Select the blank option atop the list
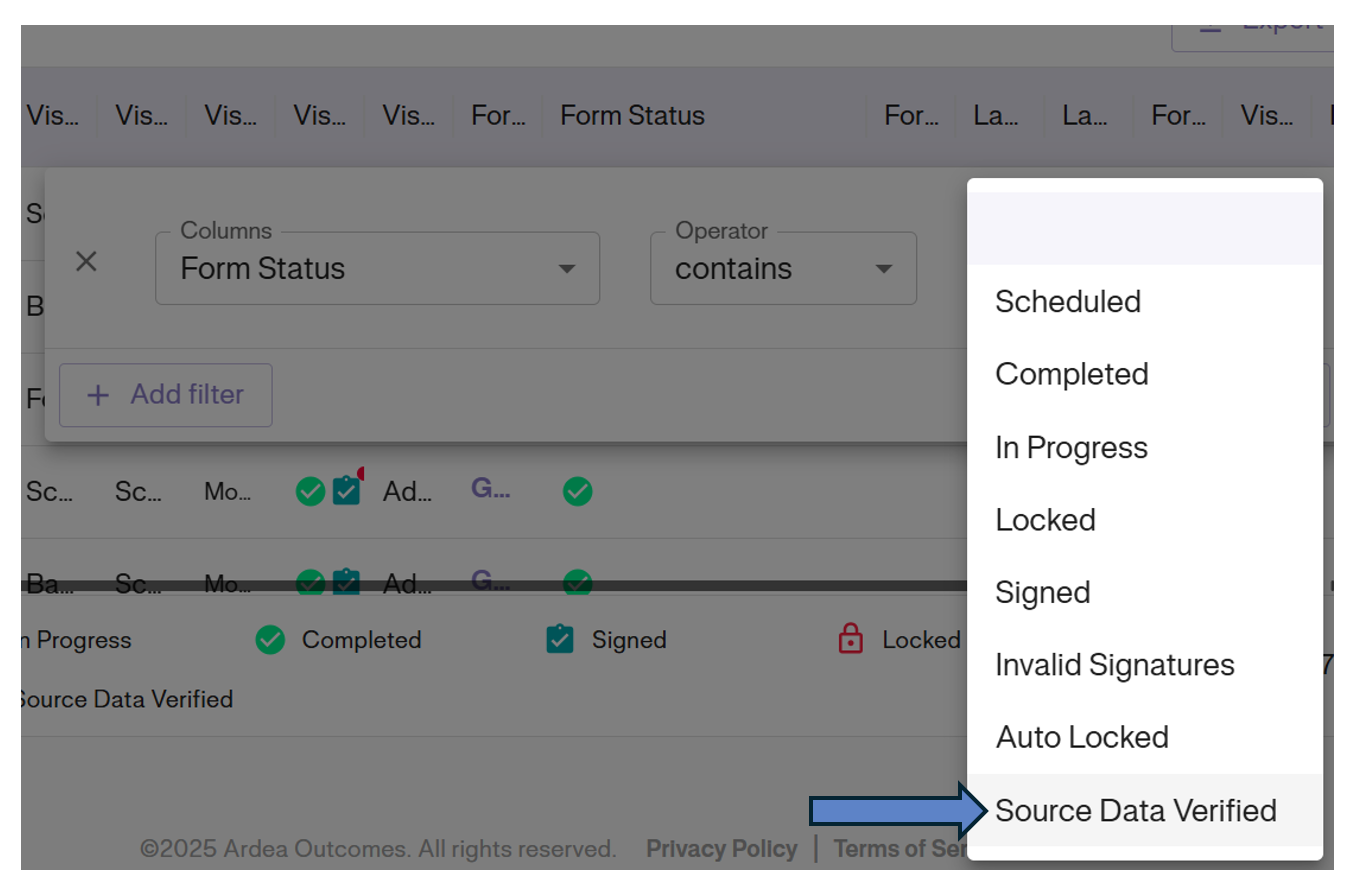 click(1144, 228)
